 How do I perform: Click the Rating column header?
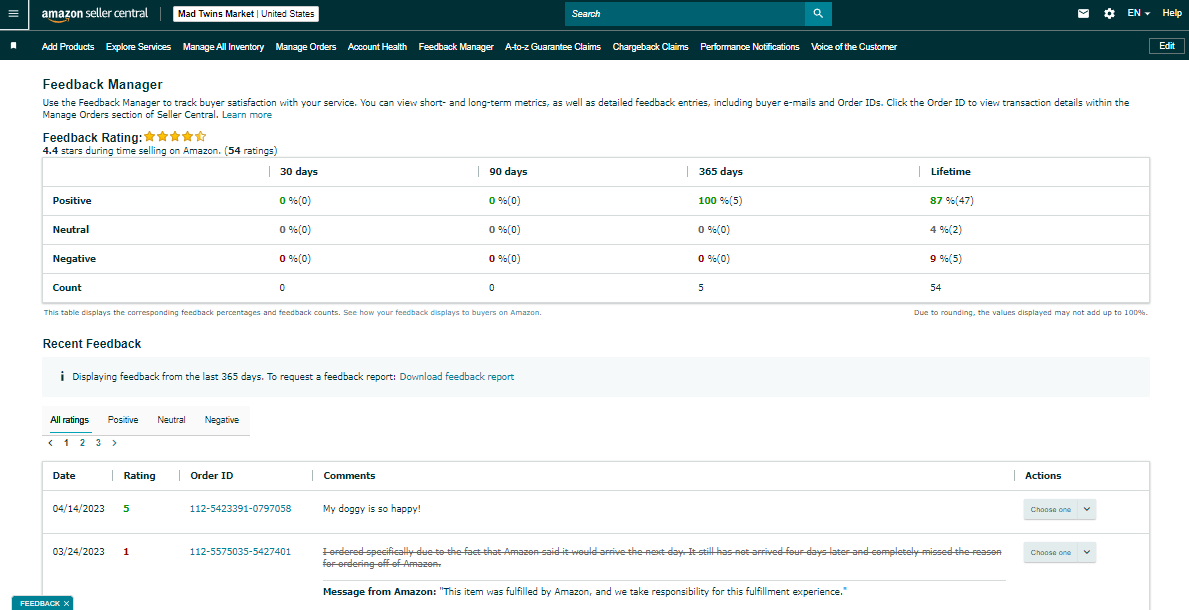[x=140, y=476]
